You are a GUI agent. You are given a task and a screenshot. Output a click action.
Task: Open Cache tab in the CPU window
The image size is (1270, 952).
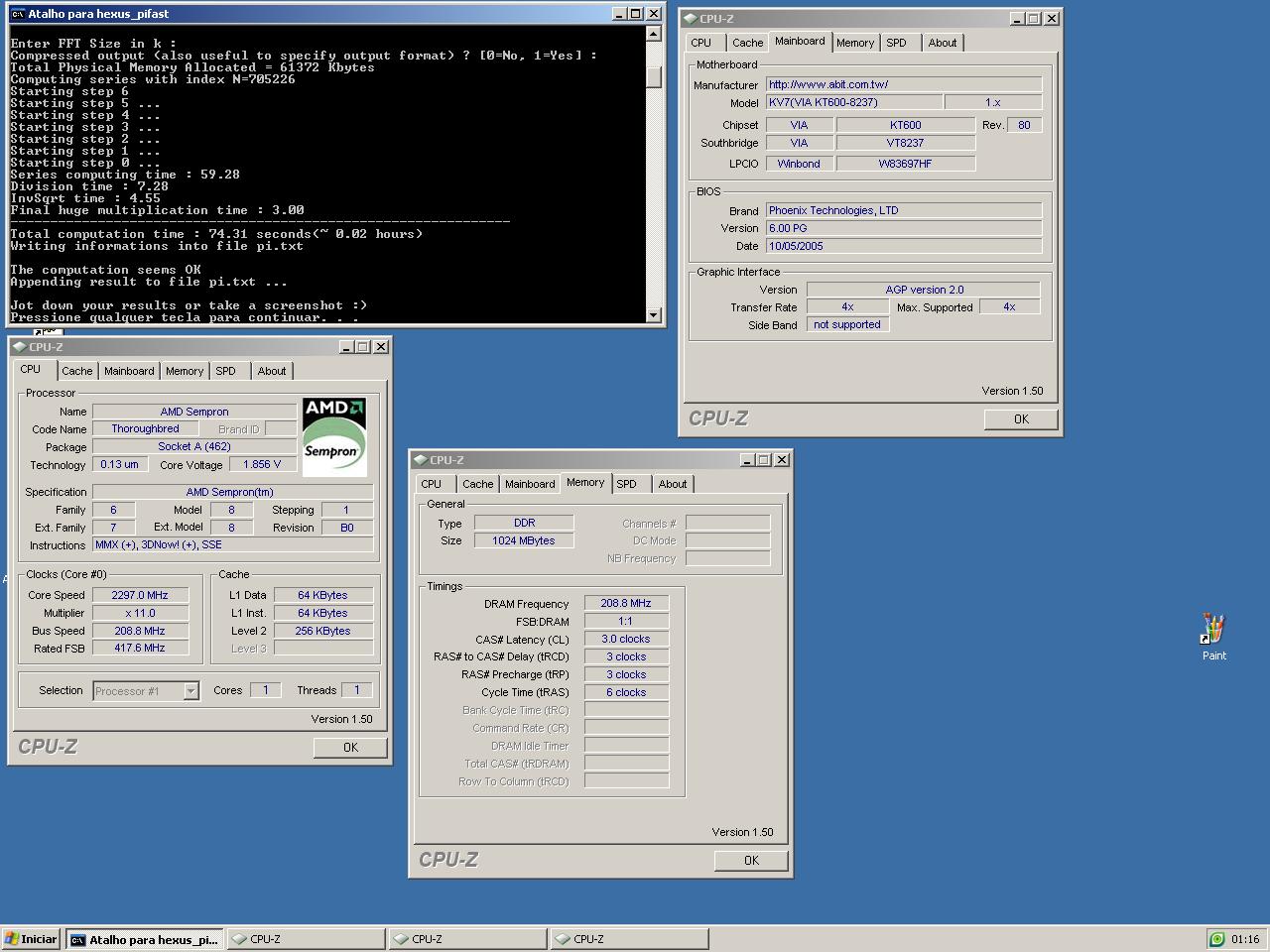(77, 371)
